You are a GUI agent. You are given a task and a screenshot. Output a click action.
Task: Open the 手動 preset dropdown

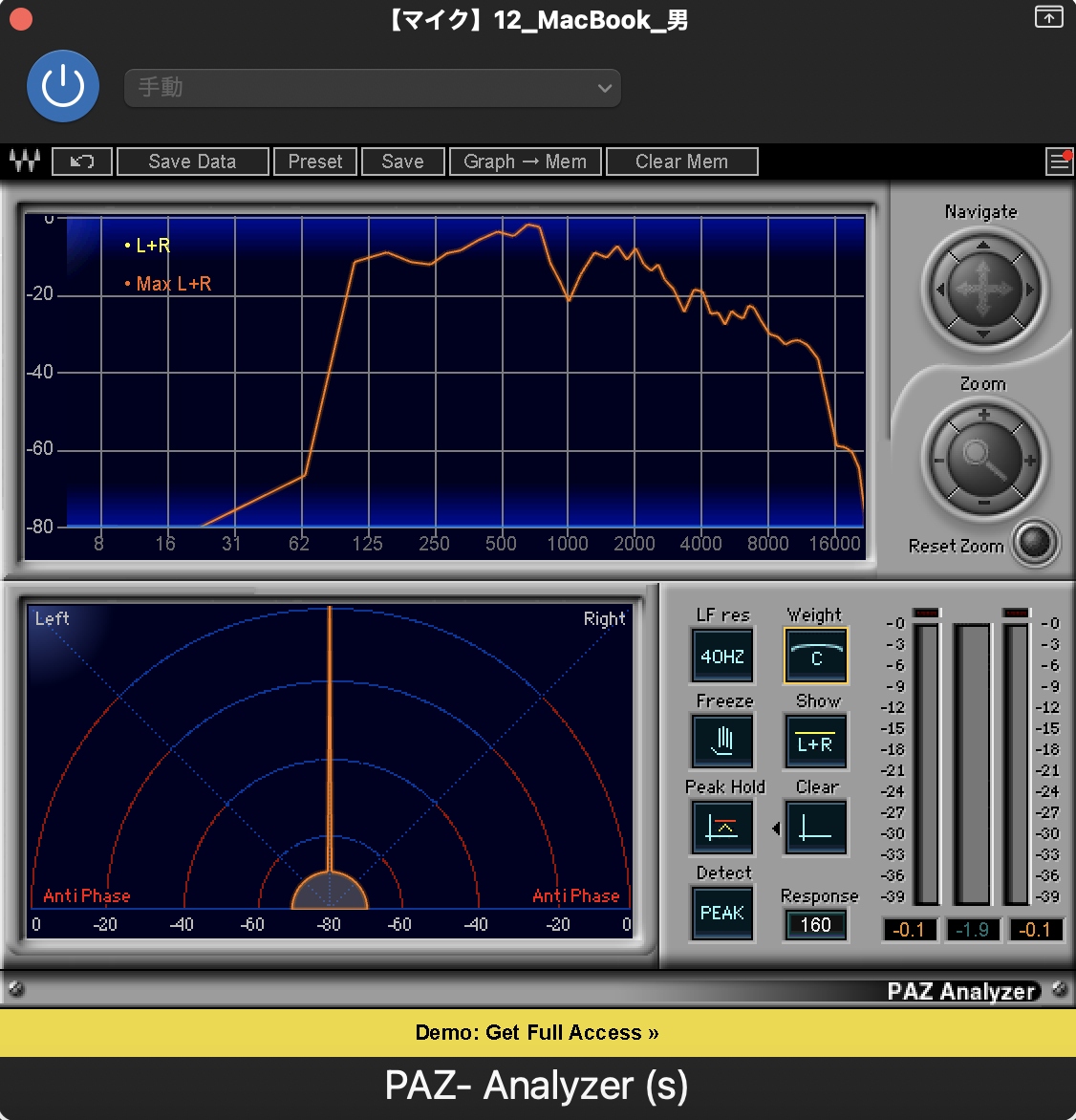pyautogui.click(x=373, y=88)
